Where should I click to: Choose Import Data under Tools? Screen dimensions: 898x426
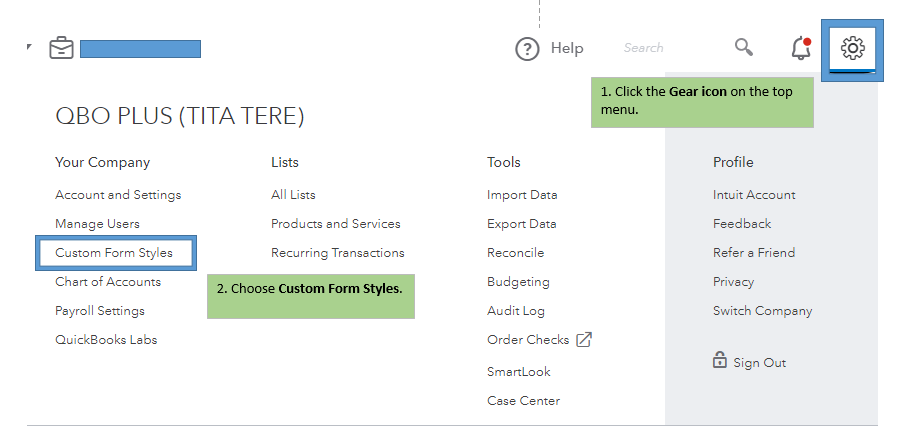[522, 195]
